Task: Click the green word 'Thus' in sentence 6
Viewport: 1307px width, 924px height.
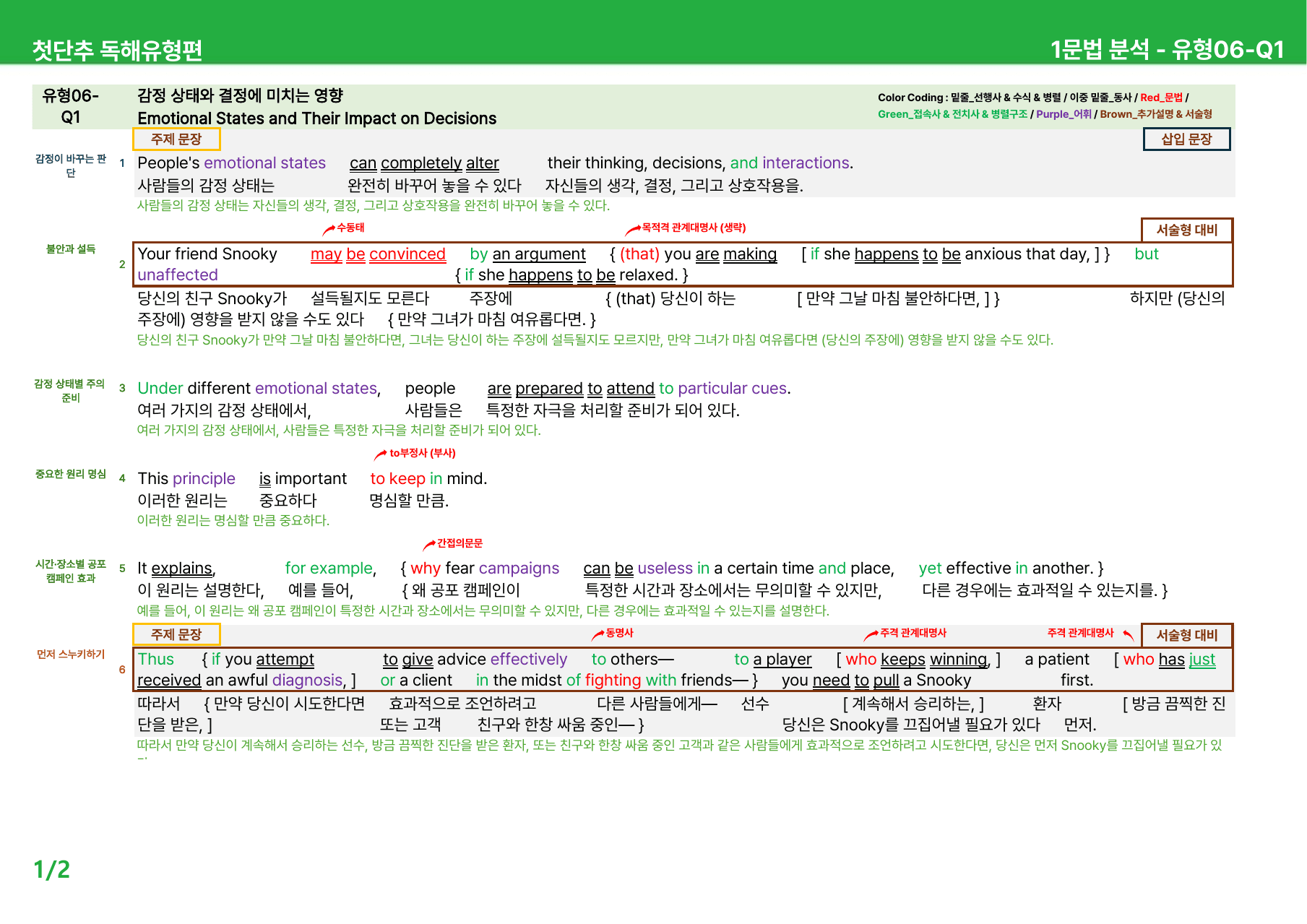Action: click(156, 660)
